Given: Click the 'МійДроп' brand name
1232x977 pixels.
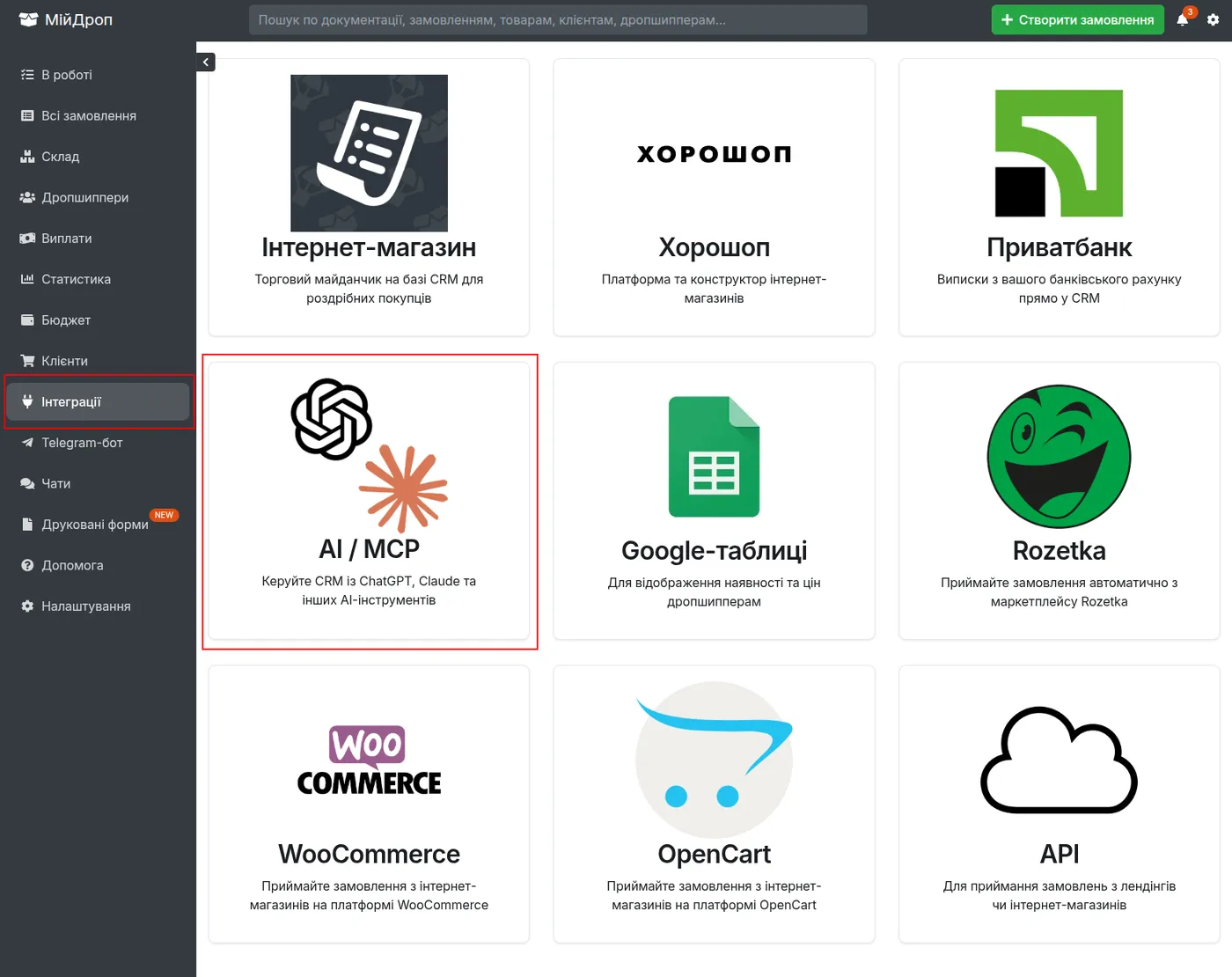Looking at the screenshot, I should 78,19.
